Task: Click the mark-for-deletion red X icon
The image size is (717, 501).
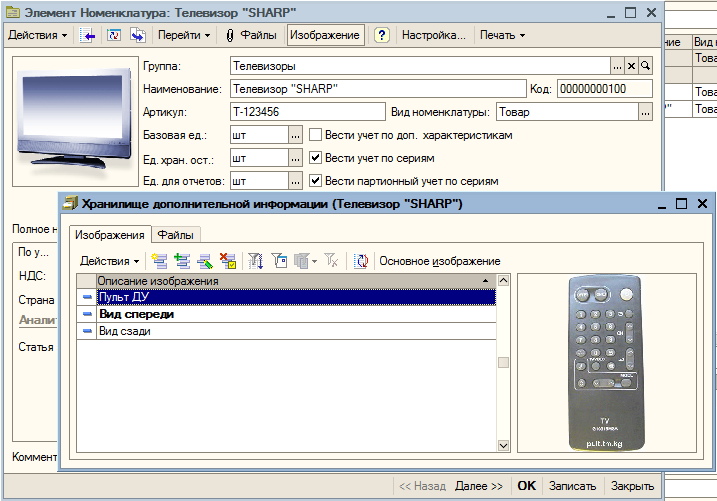Action: [x=228, y=261]
